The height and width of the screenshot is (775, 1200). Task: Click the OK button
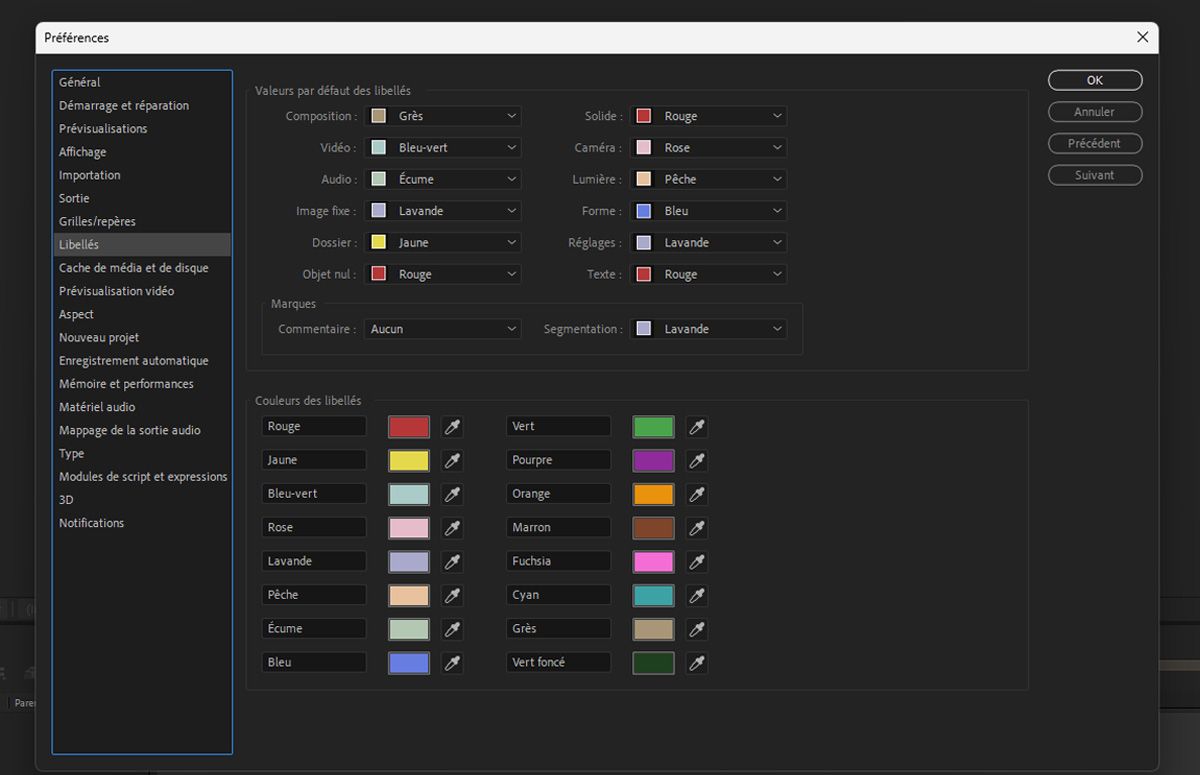click(x=1095, y=80)
